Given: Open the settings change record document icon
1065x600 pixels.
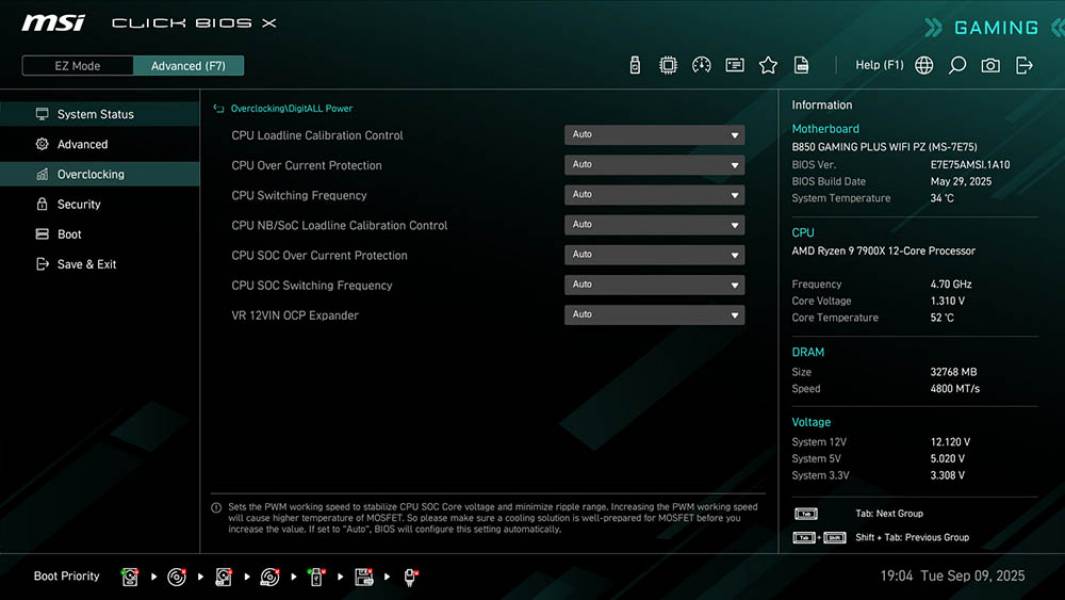Looking at the screenshot, I should pyautogui.click(x=802, y=64).
